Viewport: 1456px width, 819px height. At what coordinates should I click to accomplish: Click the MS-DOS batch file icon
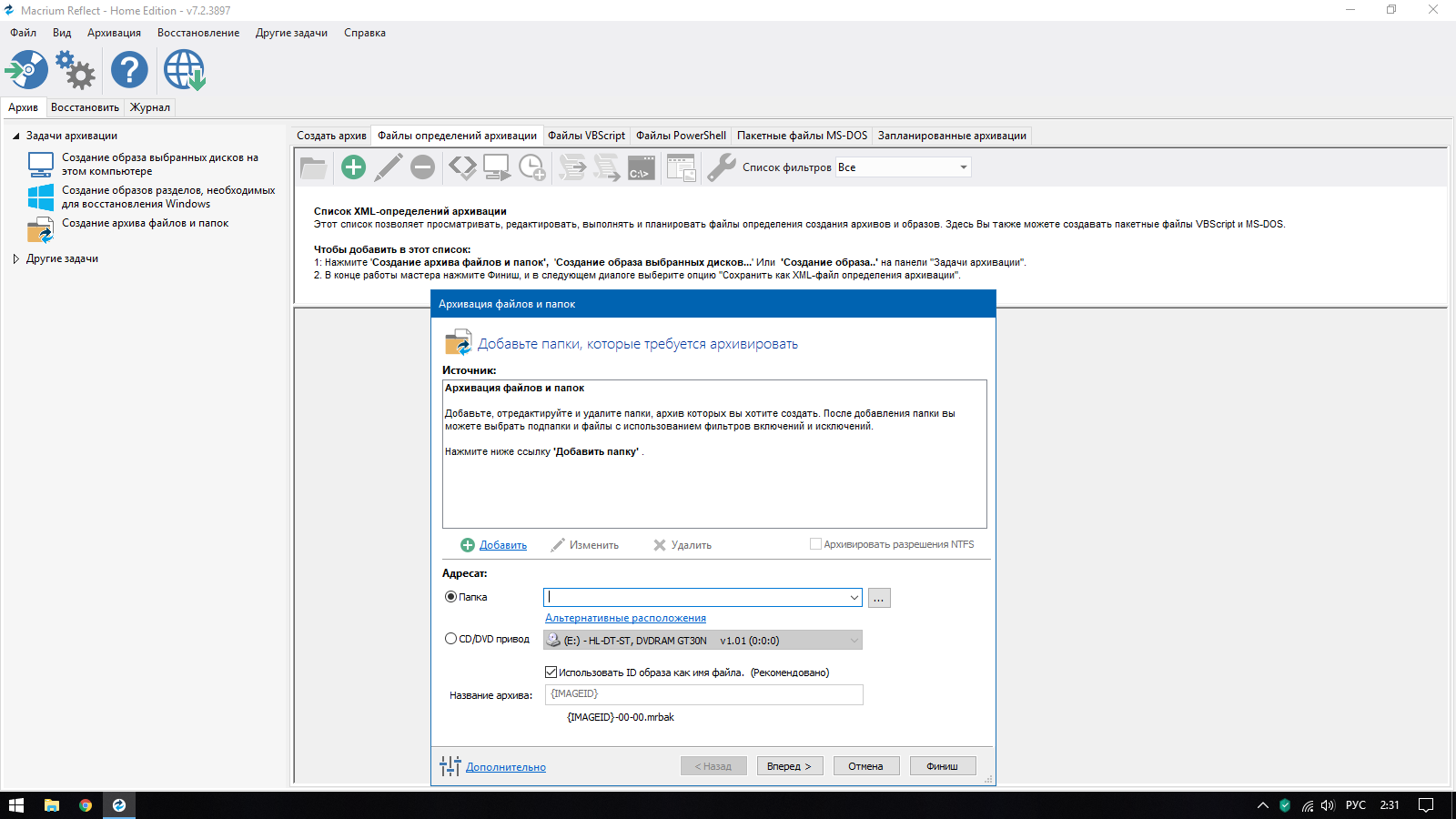coord(642,167)
